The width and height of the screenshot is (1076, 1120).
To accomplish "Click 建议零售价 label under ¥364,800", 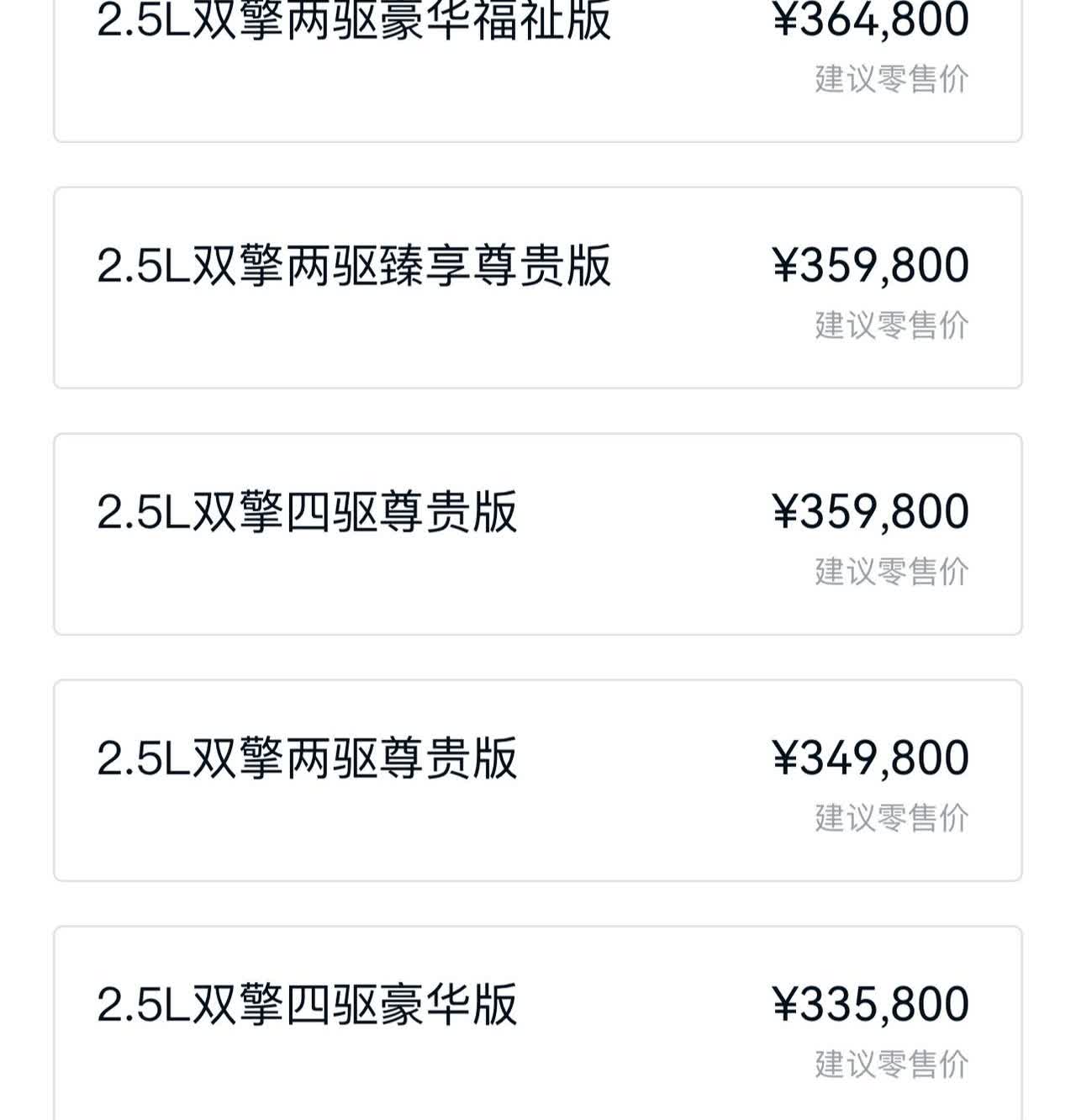I will pos(891,79).
